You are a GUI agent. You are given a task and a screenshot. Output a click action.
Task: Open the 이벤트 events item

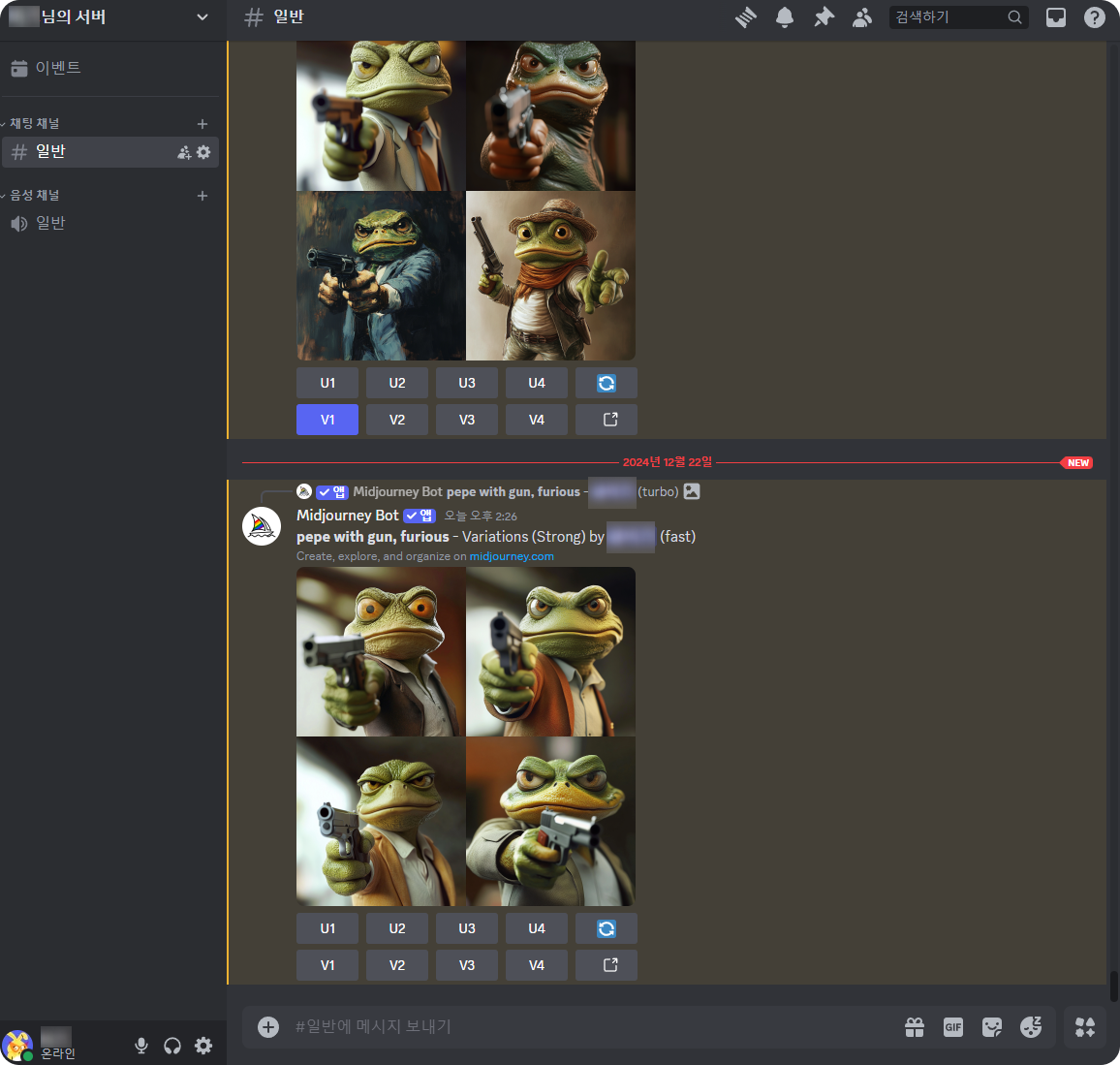point(110,68)
